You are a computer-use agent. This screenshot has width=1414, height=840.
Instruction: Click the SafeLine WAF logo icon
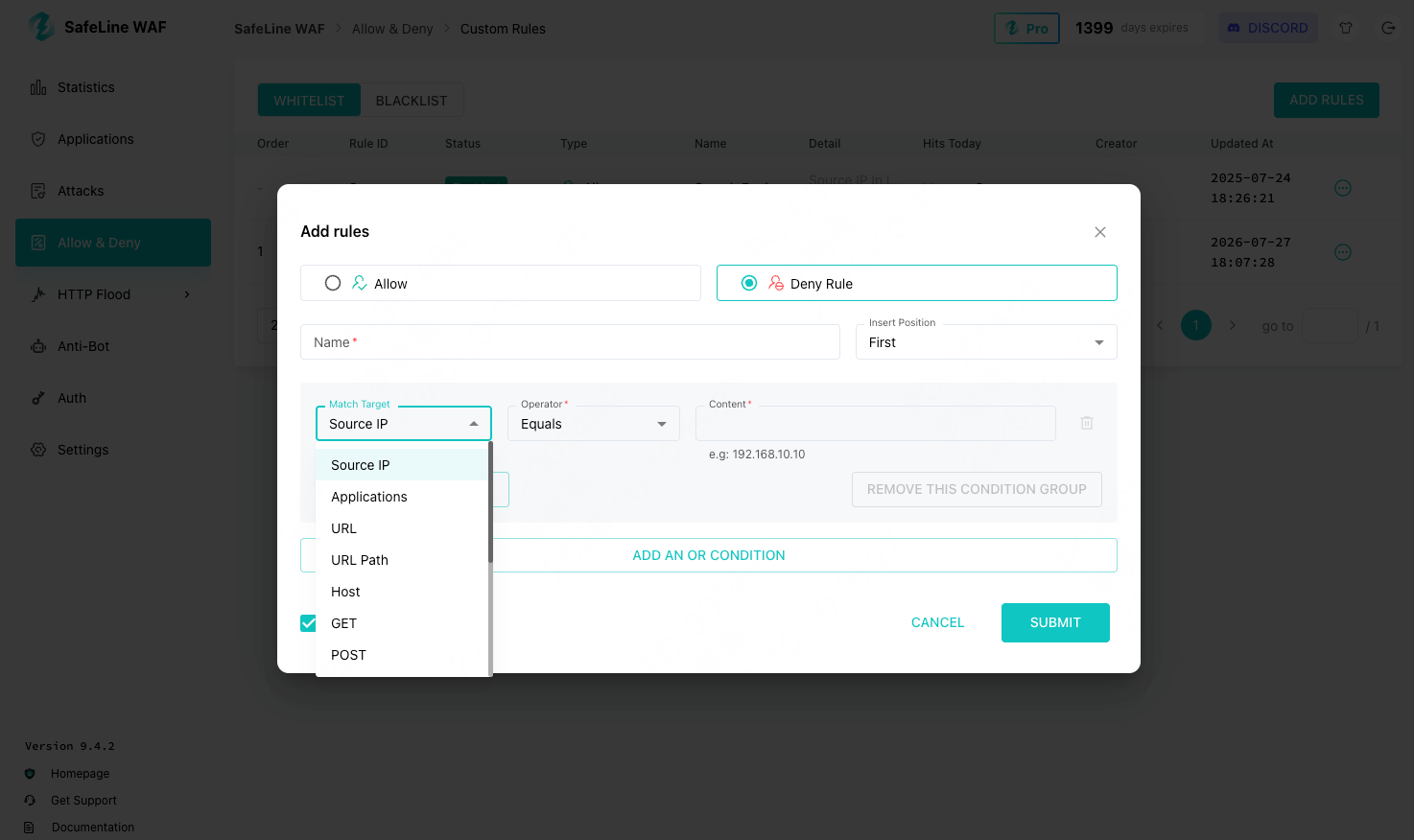pos(41,27)
